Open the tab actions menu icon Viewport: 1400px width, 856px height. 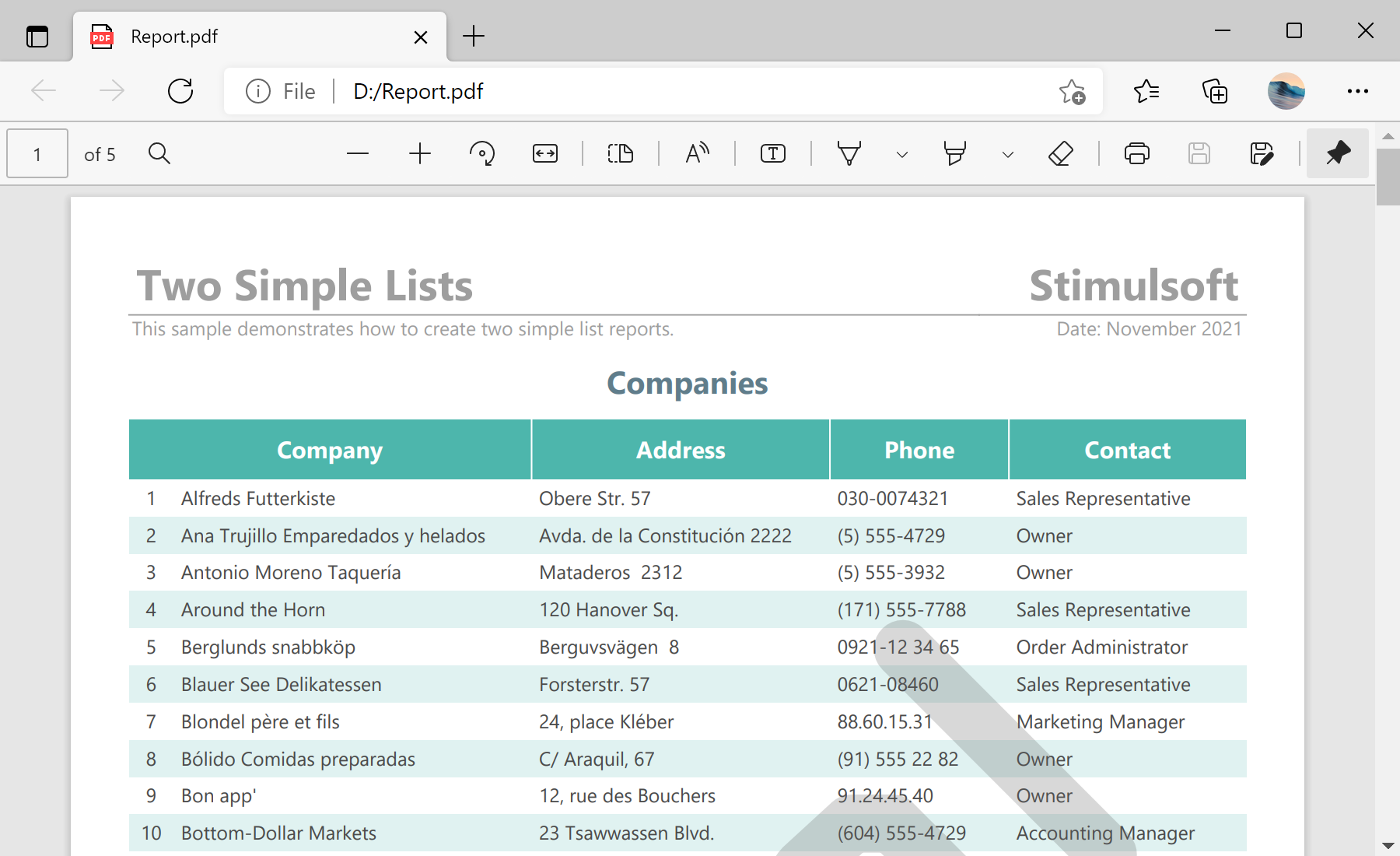(37, 37)
